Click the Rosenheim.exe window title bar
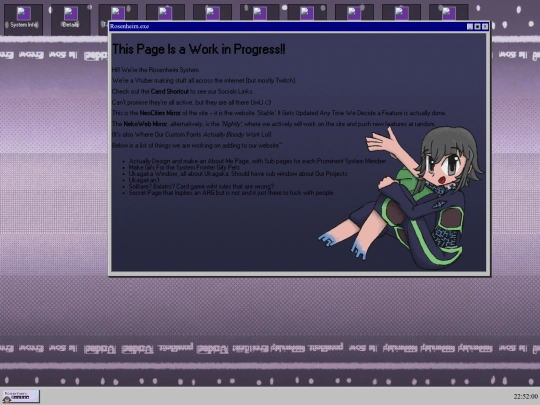The width and height of the screenshot is (540, 405). coord(299,27)
